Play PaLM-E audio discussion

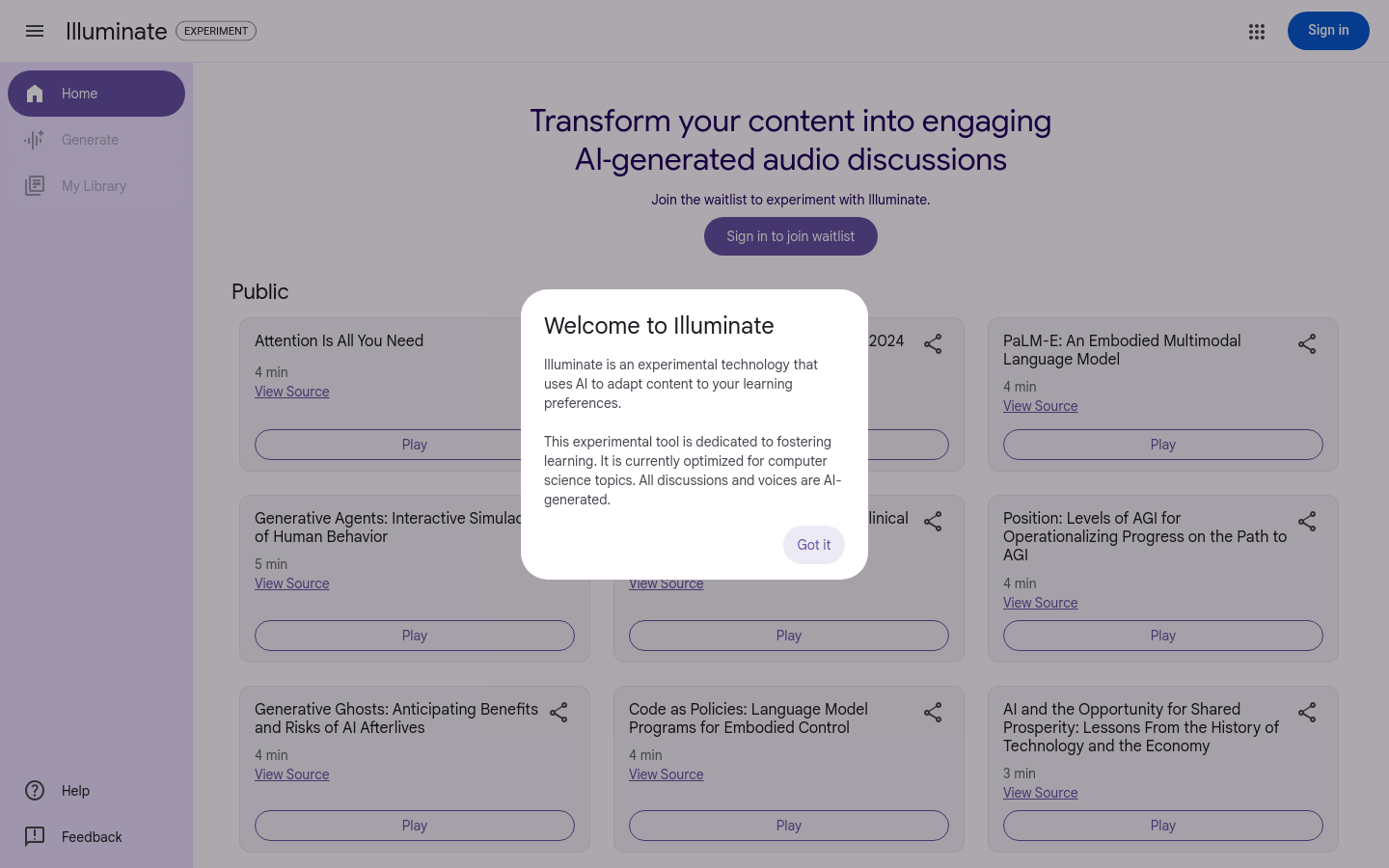(x=1163, y=445)
